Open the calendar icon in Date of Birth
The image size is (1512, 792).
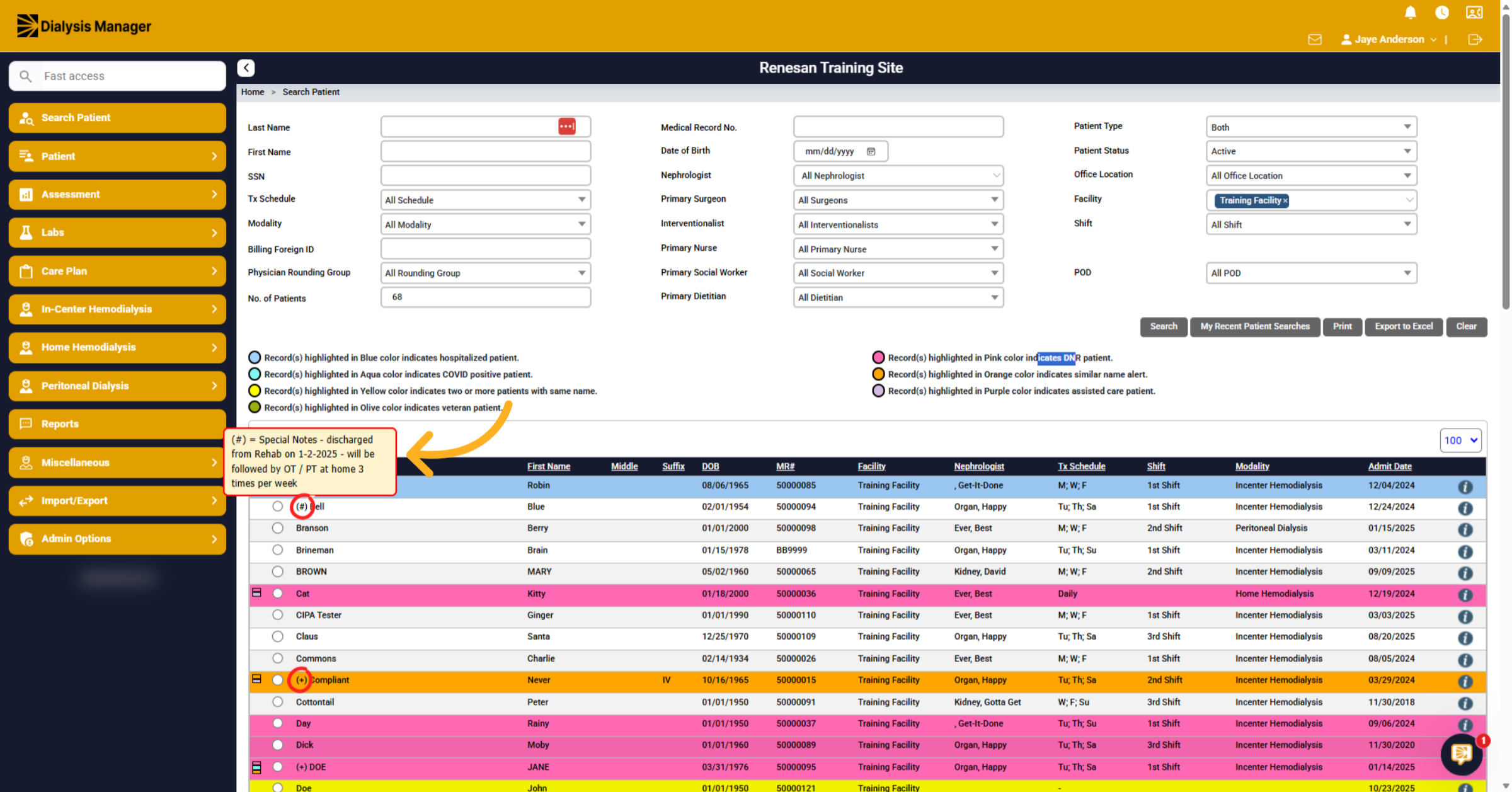pos(871,151)
